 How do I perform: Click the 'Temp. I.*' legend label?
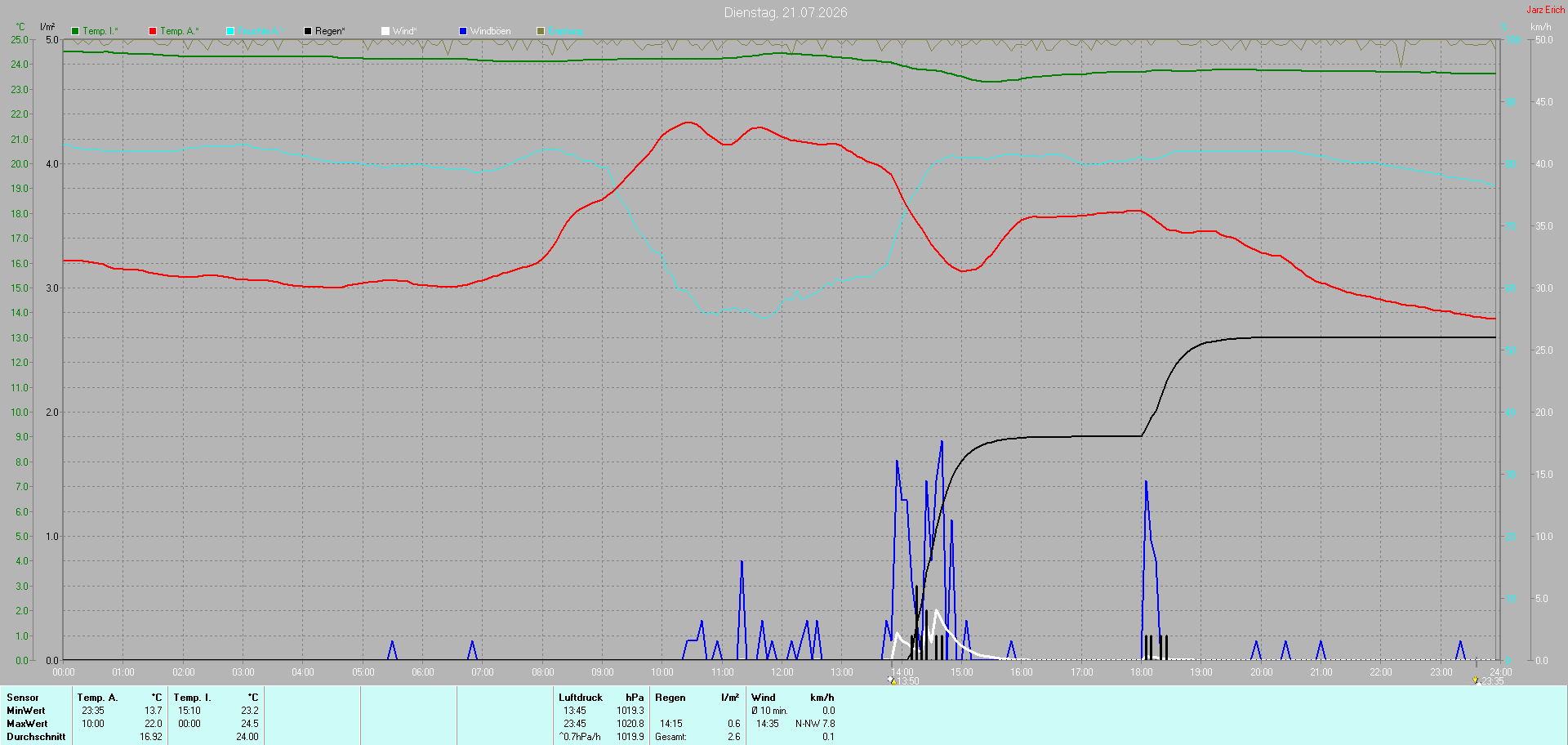100,31
